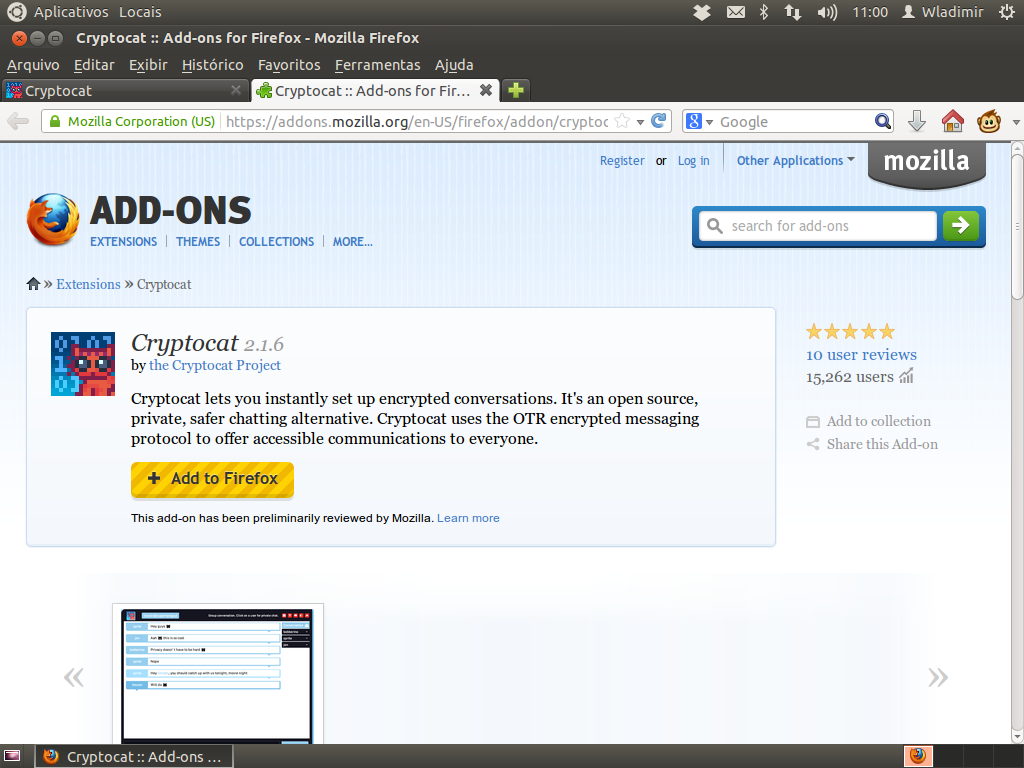Open the Exibir menu

pos(148,65)
